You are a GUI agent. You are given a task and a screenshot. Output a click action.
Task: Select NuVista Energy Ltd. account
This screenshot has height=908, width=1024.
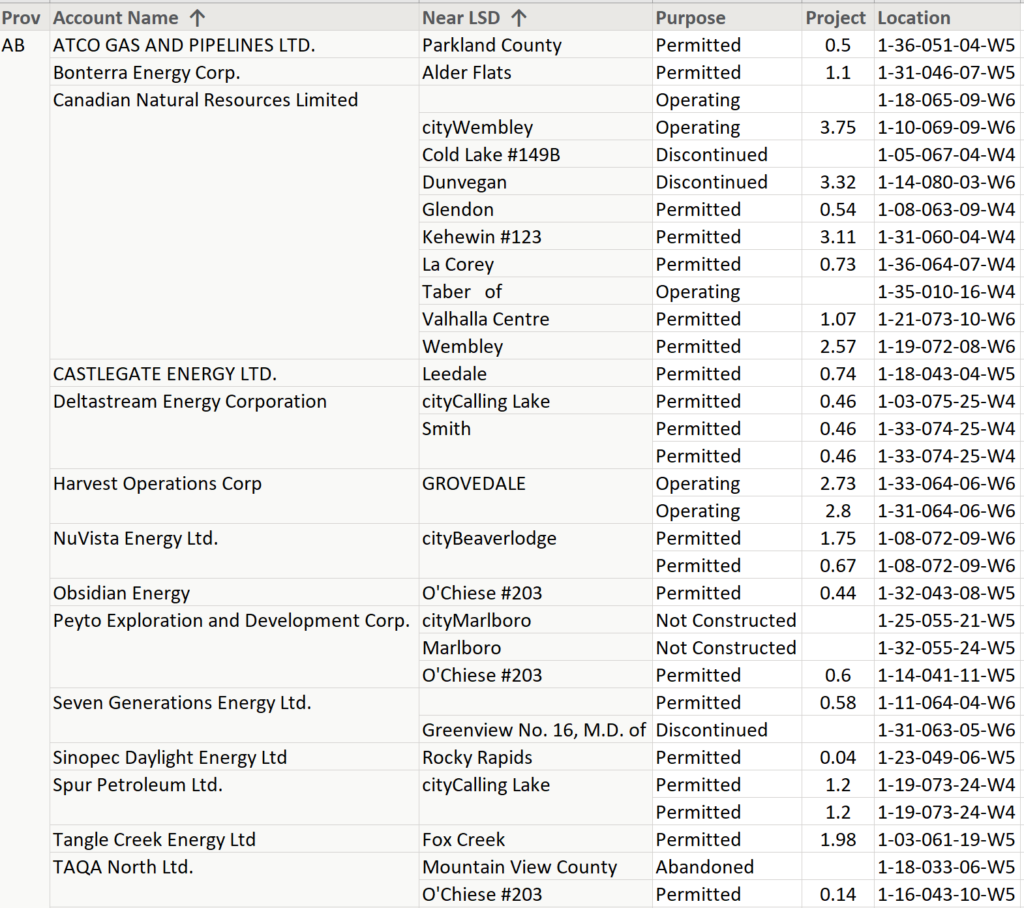click(135, 538)
